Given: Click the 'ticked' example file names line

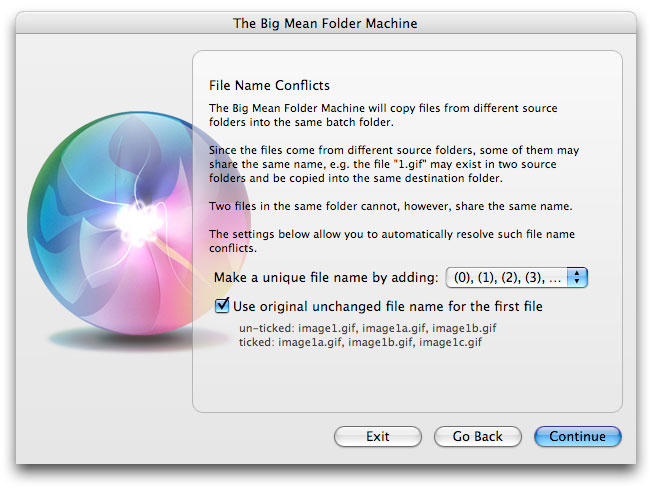Looking at the screenshot, I should [x=360, y=342].
